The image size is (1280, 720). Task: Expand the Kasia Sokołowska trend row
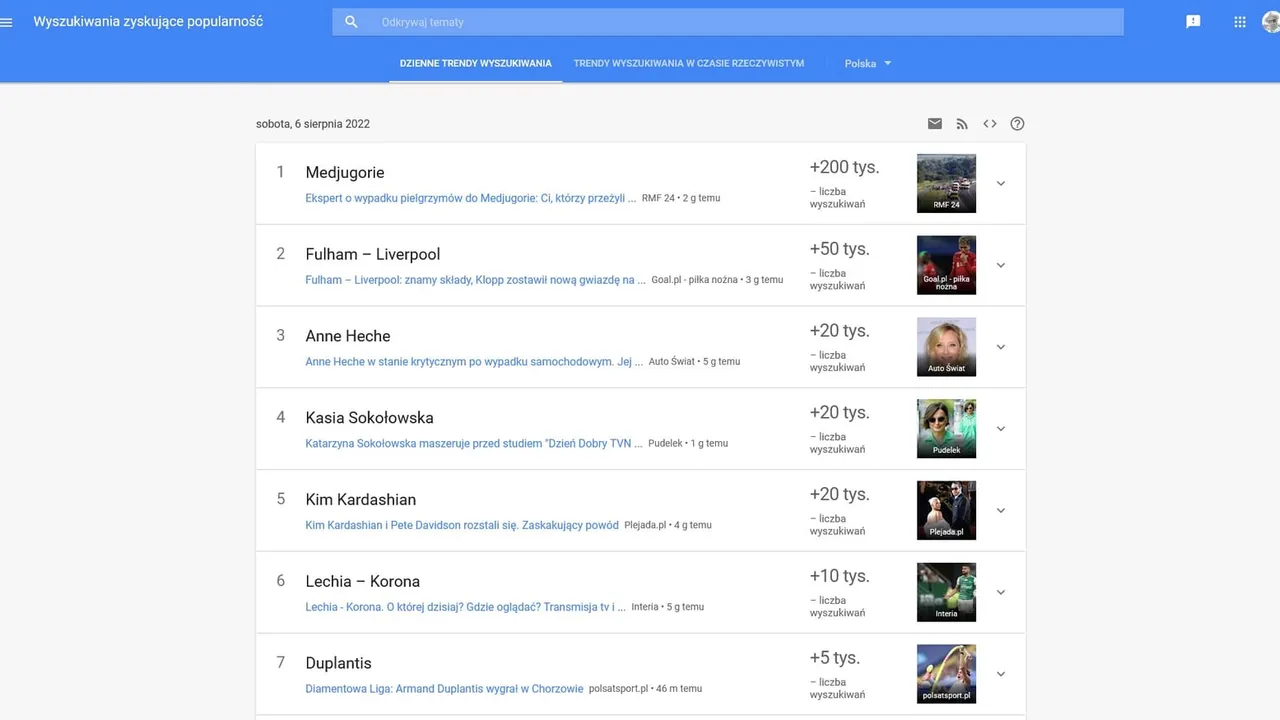coord(1001,429)
